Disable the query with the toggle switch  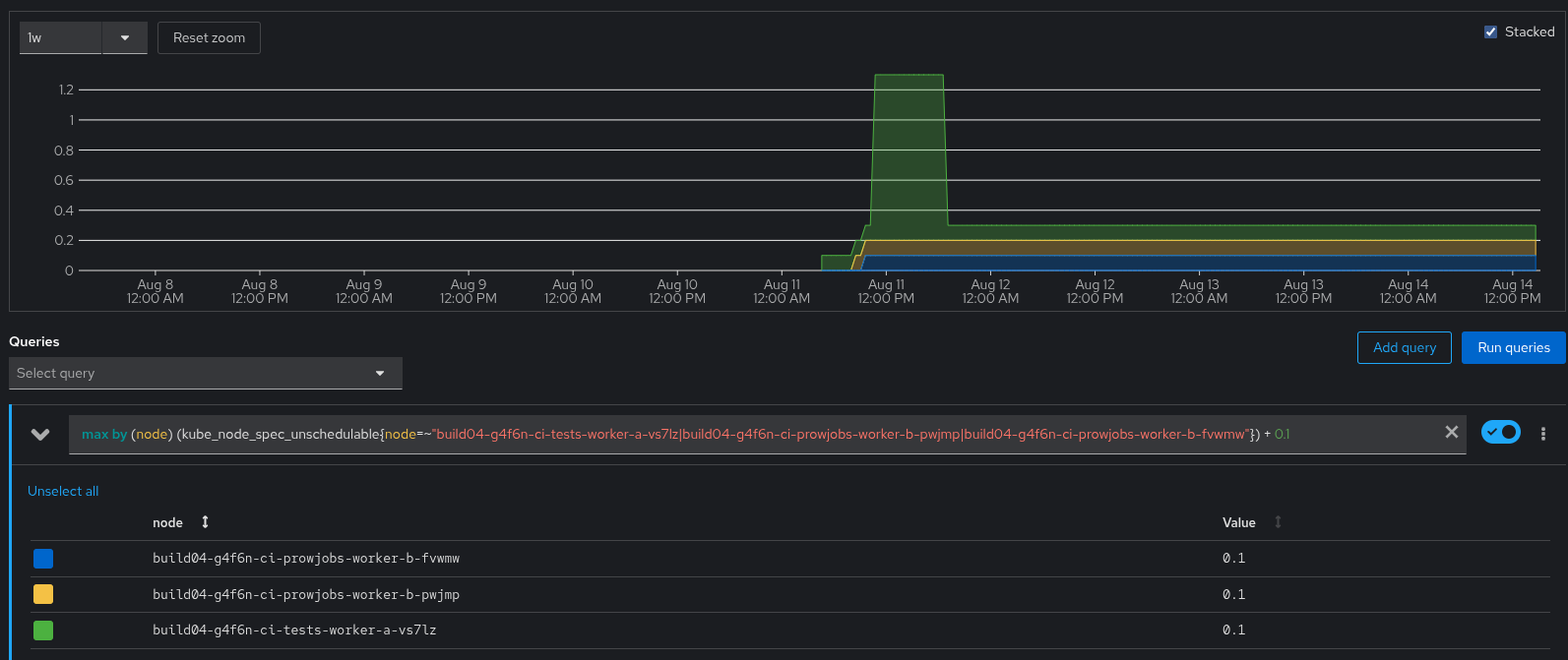[x=1500, y=432]
